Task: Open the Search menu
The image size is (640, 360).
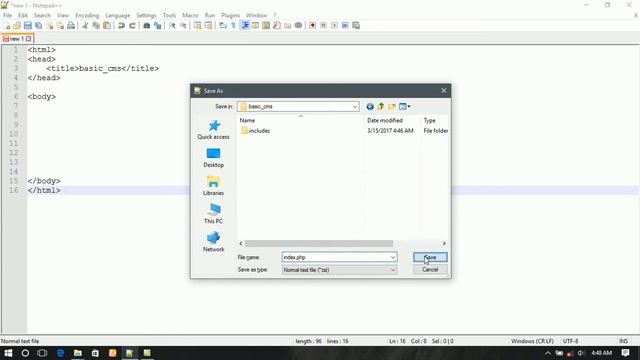Action: pyautogui.click(x=42, y=15)
